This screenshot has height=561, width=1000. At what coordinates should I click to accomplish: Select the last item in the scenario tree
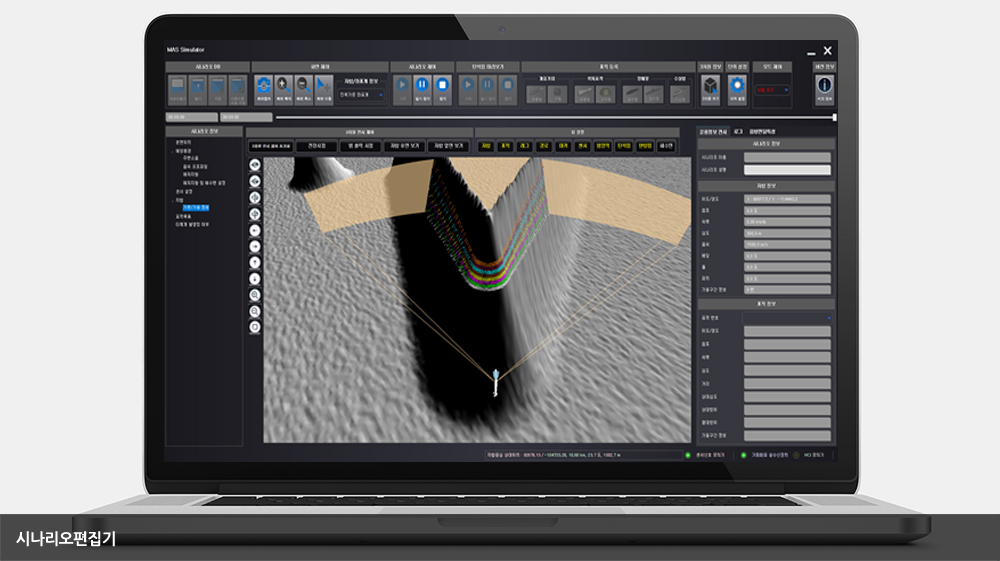point(192,224)
